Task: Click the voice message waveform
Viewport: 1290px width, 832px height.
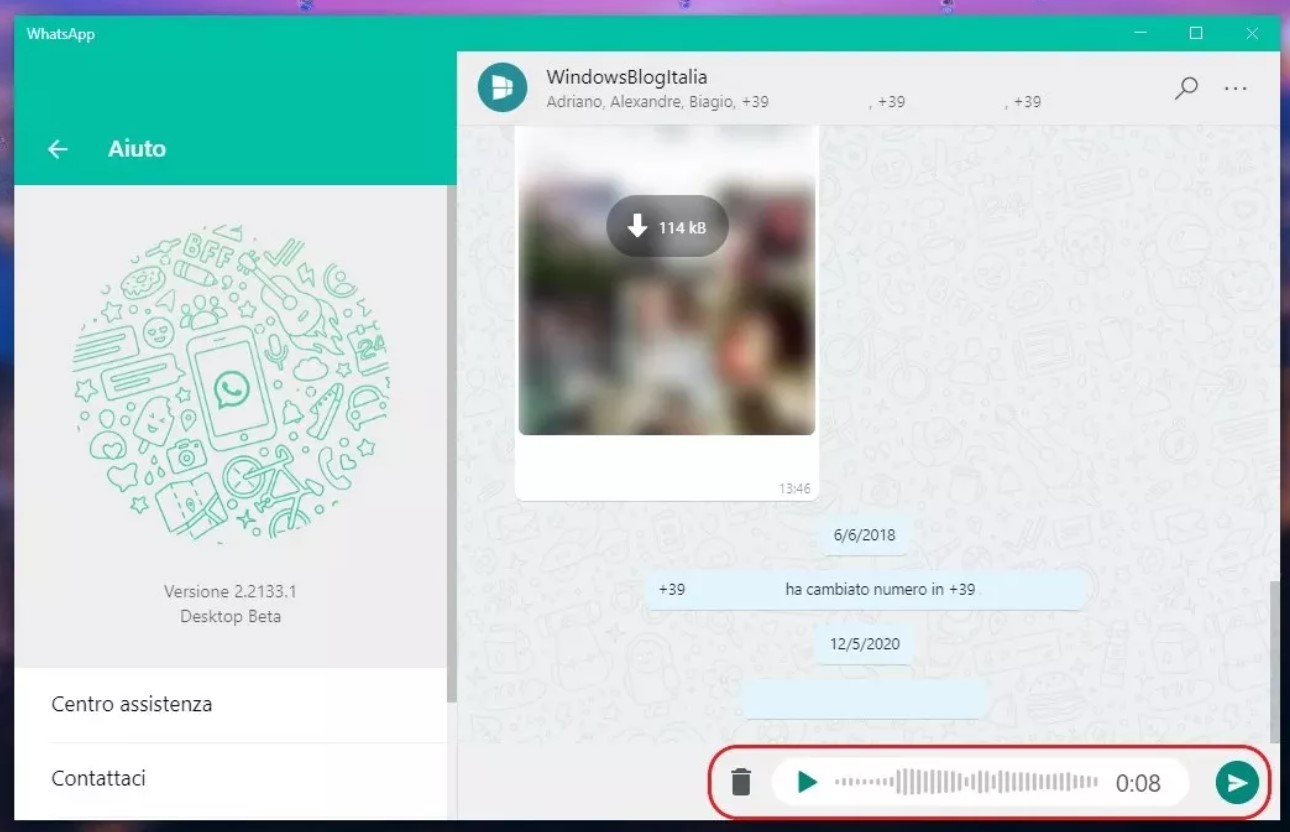Action: [x=966, y=782]
